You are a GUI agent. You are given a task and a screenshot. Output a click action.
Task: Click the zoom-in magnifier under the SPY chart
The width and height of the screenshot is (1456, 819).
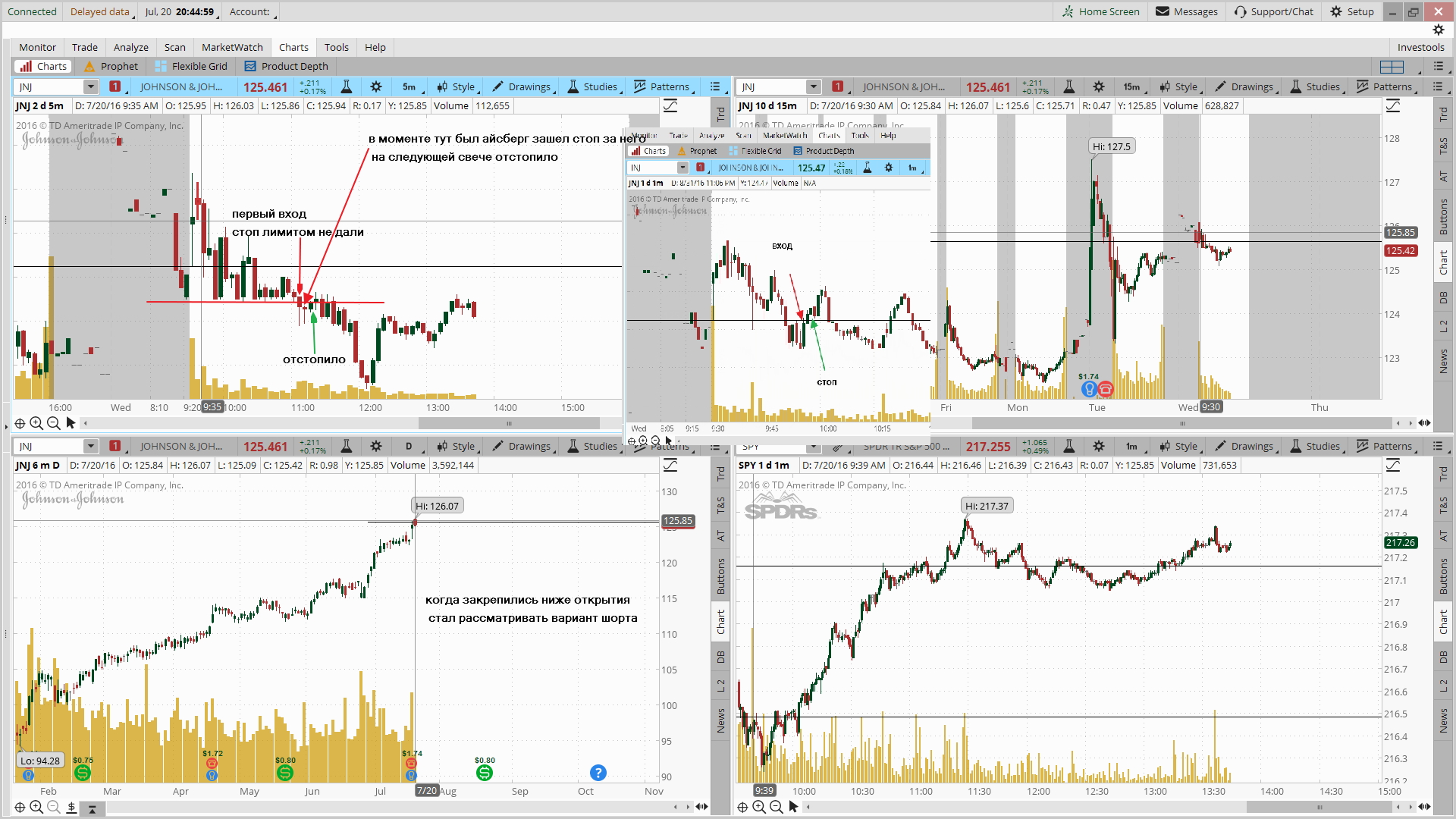pos(759,807)
